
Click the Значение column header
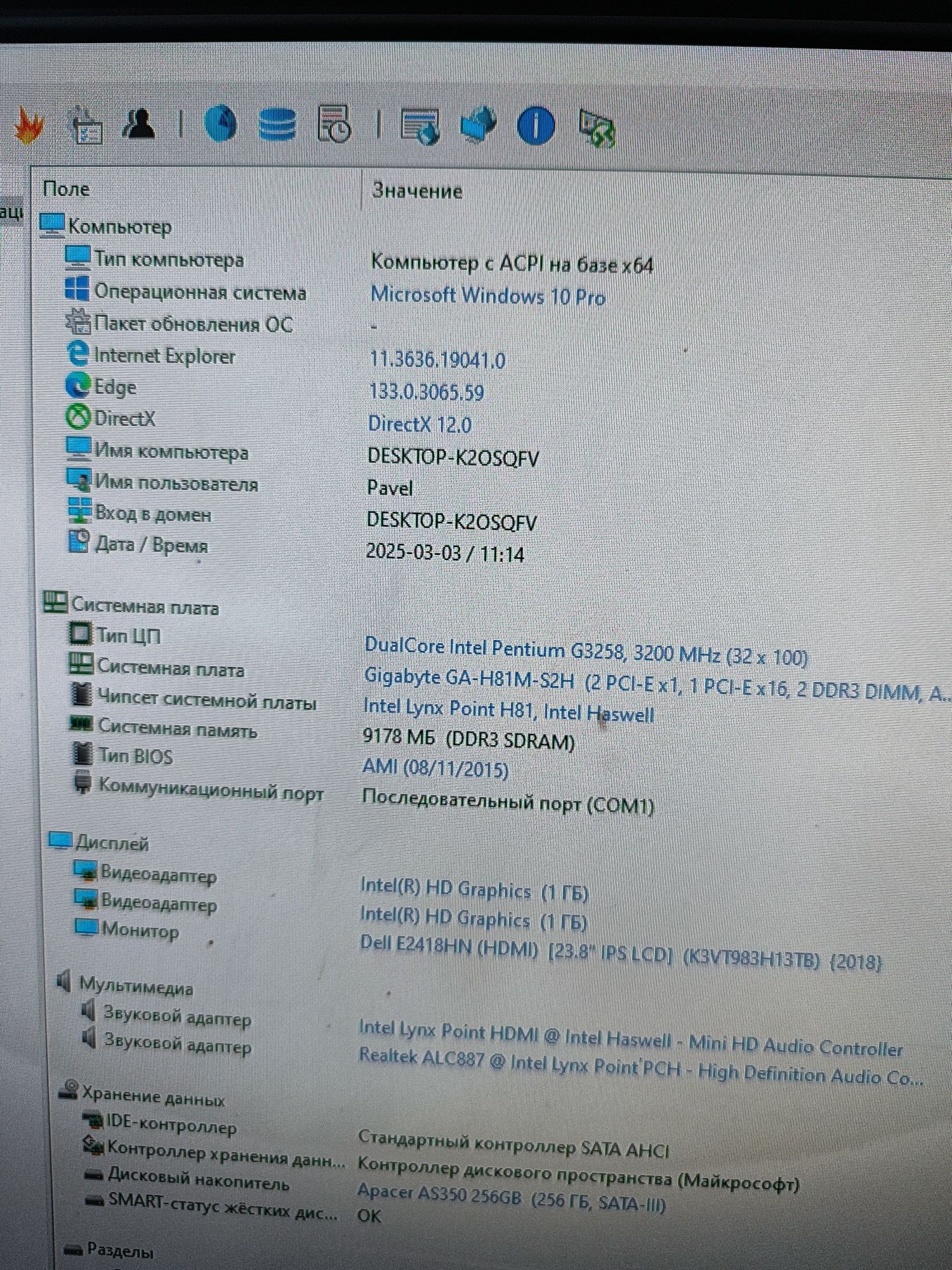click(x=417, y=190)
